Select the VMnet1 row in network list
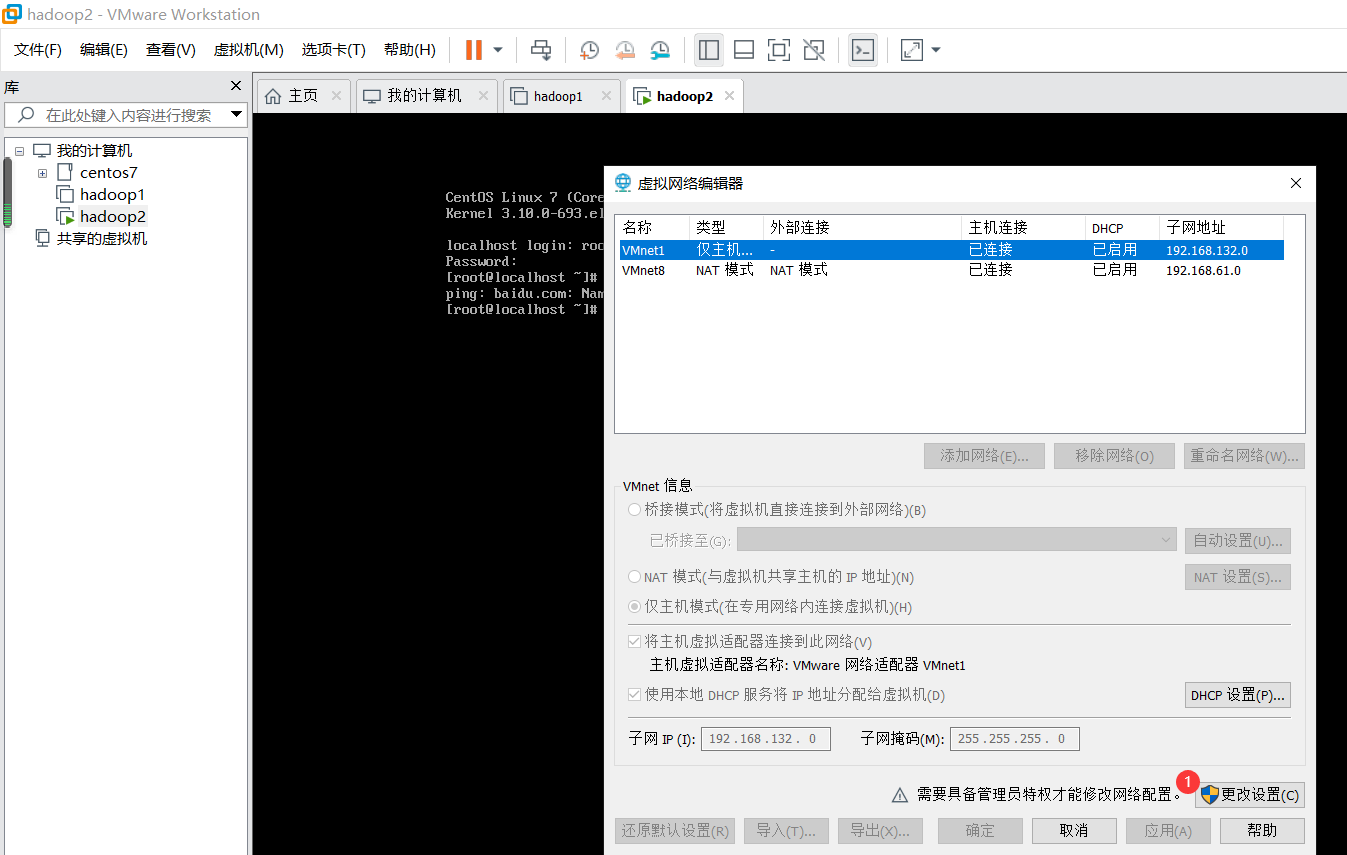The image size is (1347, 855). (x=950, y=250)
